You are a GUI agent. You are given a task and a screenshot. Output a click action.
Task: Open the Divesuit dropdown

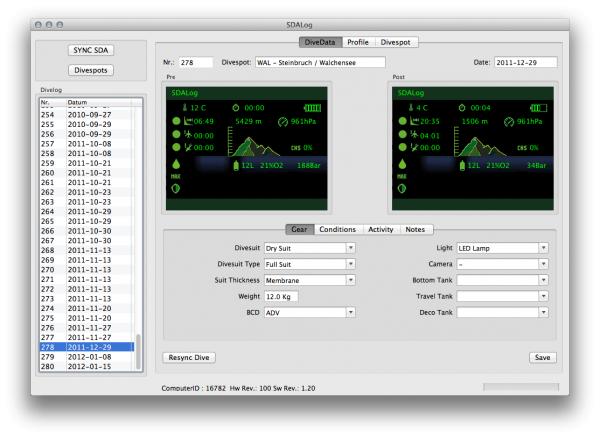[308, 247]
